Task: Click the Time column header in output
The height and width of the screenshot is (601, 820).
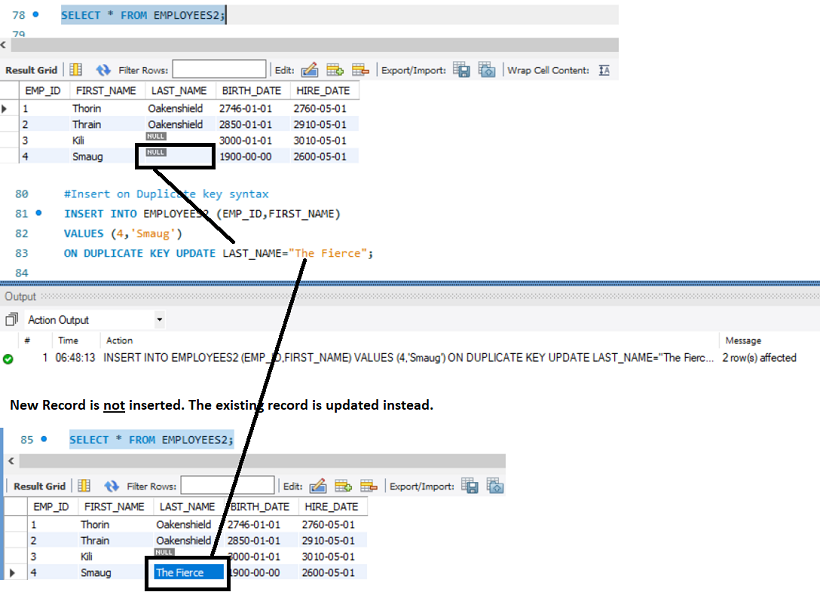Action: point(68,340)
